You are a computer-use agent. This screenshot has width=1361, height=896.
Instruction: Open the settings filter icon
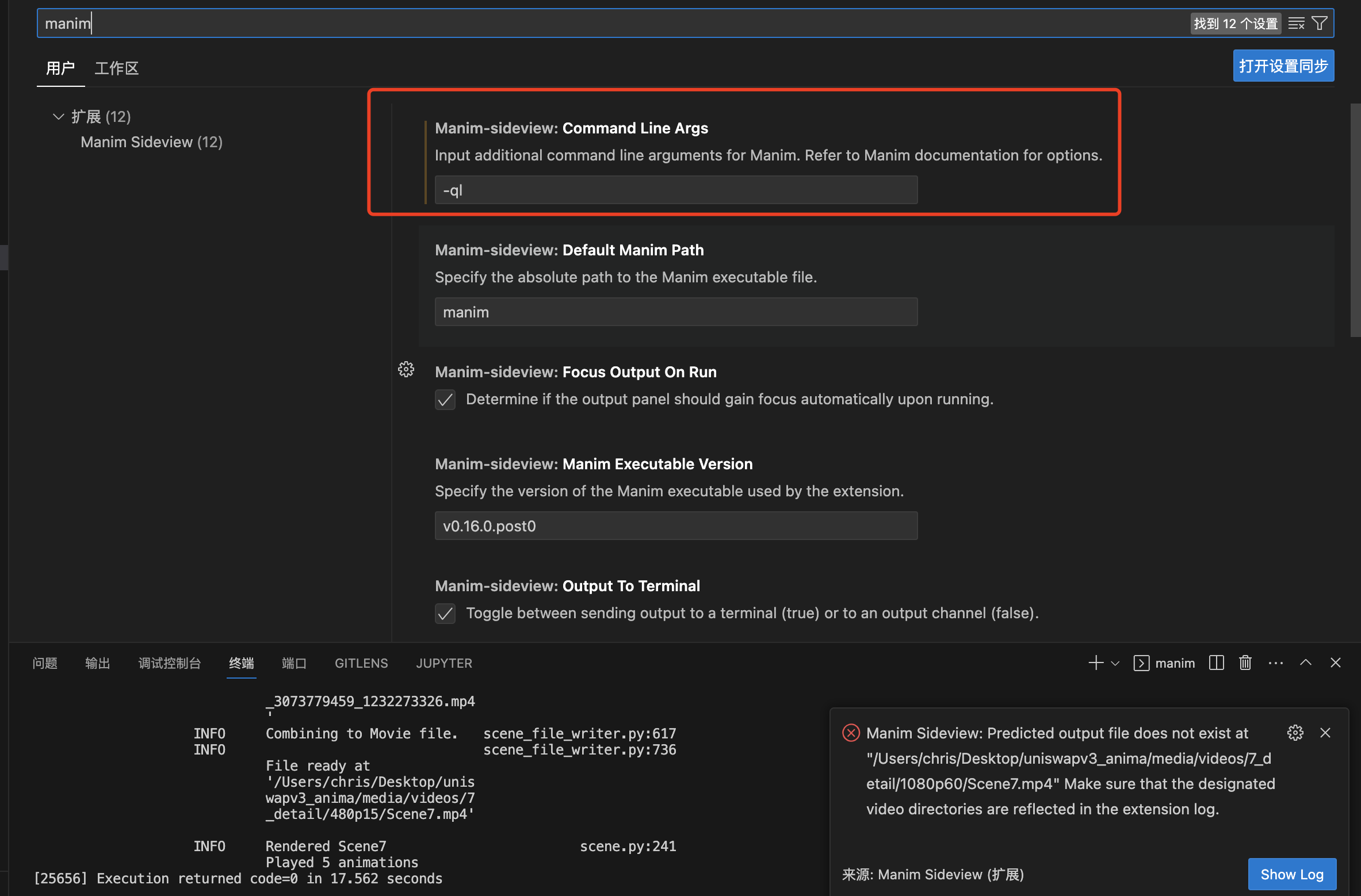coord(1319,23)
